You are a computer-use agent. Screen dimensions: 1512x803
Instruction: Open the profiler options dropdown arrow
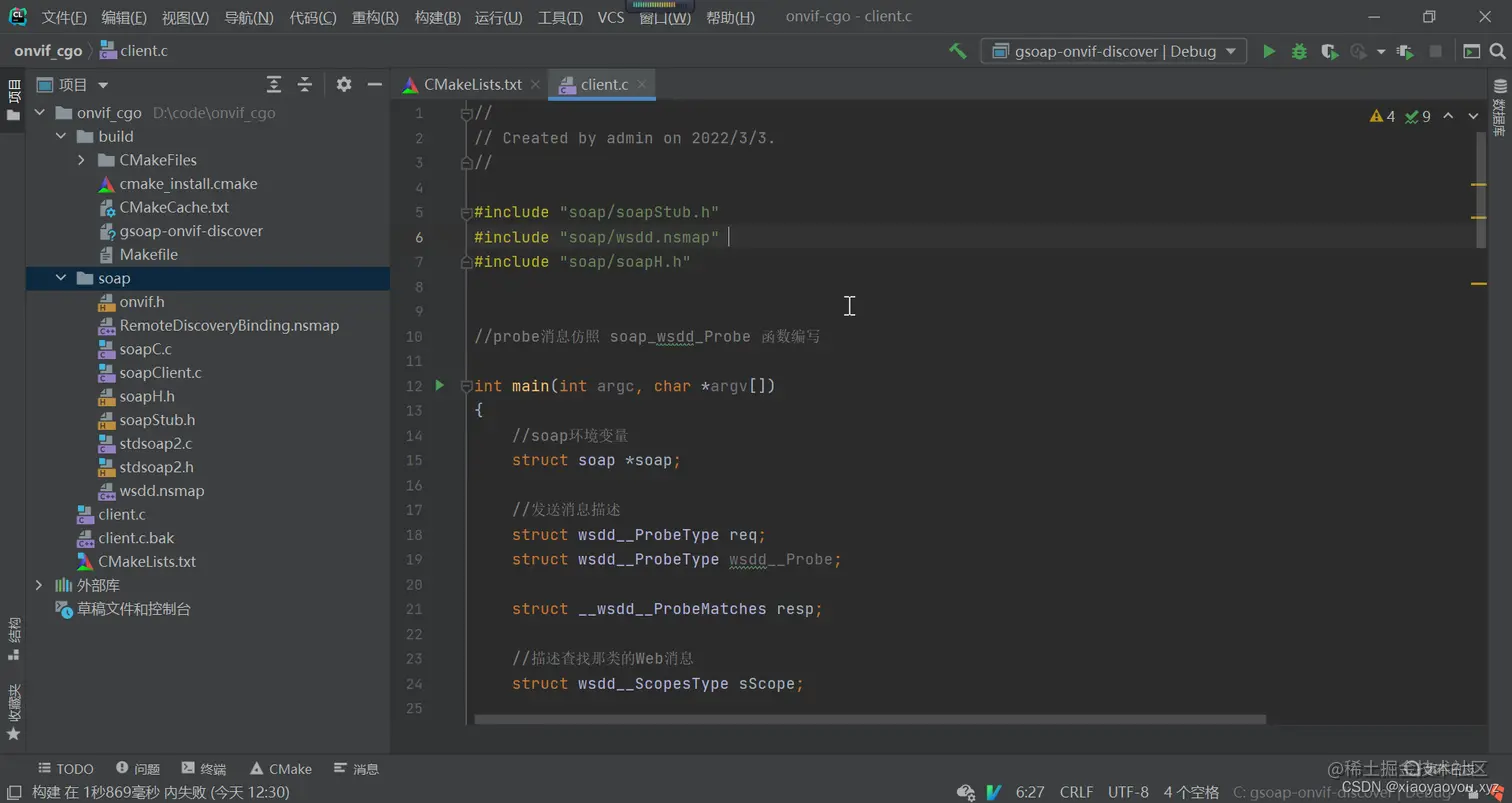(x=1381, y=52)
